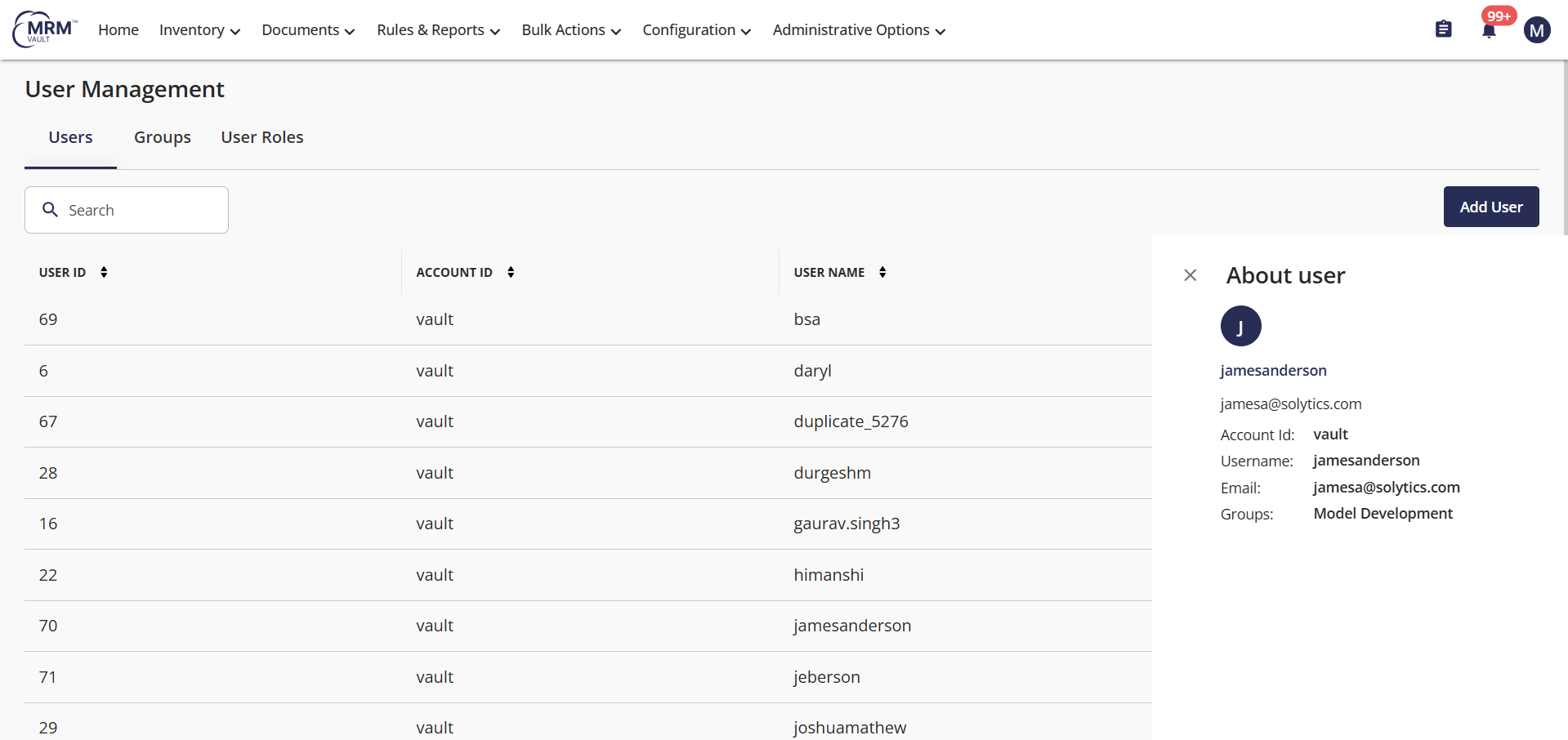Click the MRM Vault logo

pyautogui.click(x=45, y=29)
